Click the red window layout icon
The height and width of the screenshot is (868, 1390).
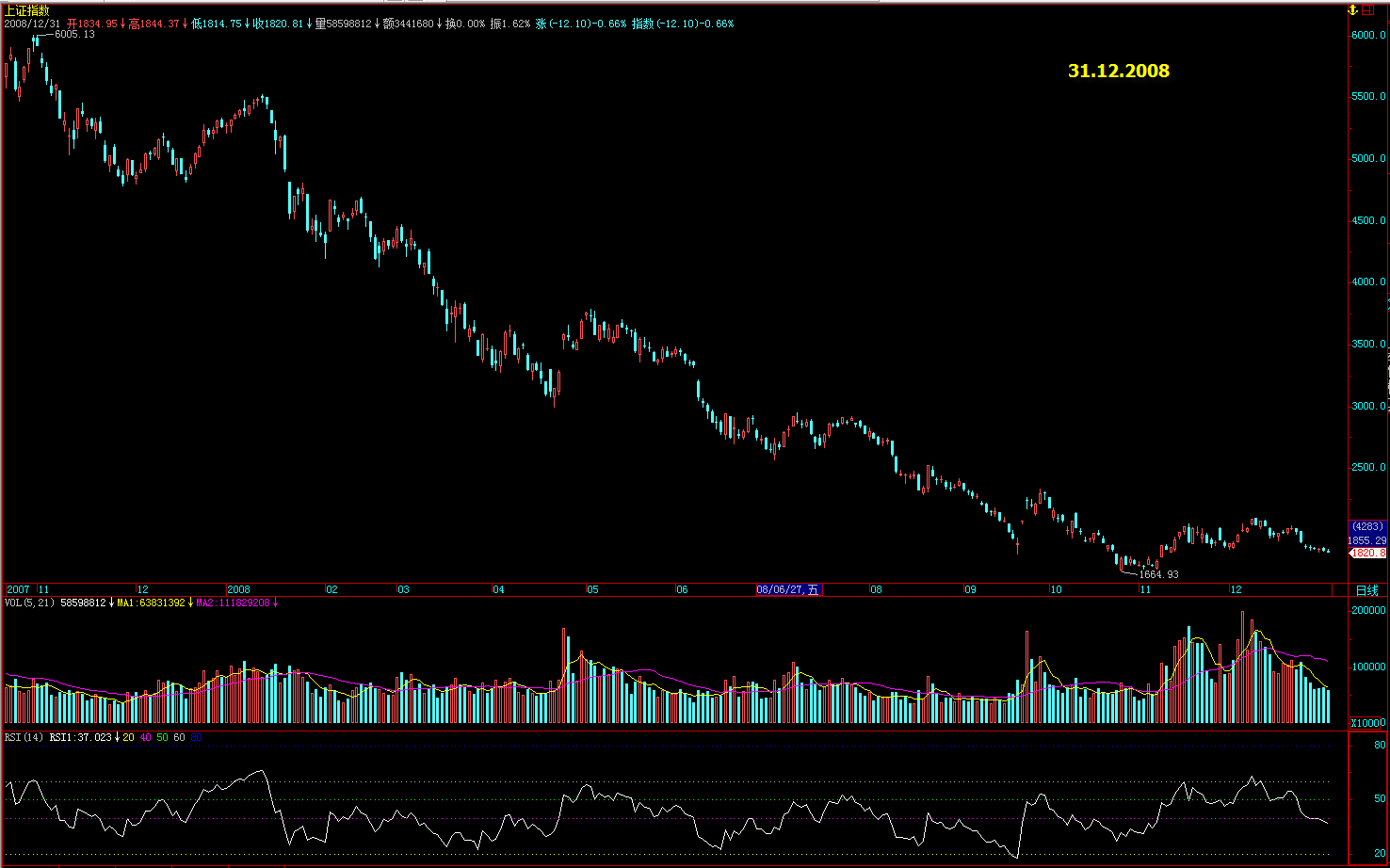(1369, 9)
